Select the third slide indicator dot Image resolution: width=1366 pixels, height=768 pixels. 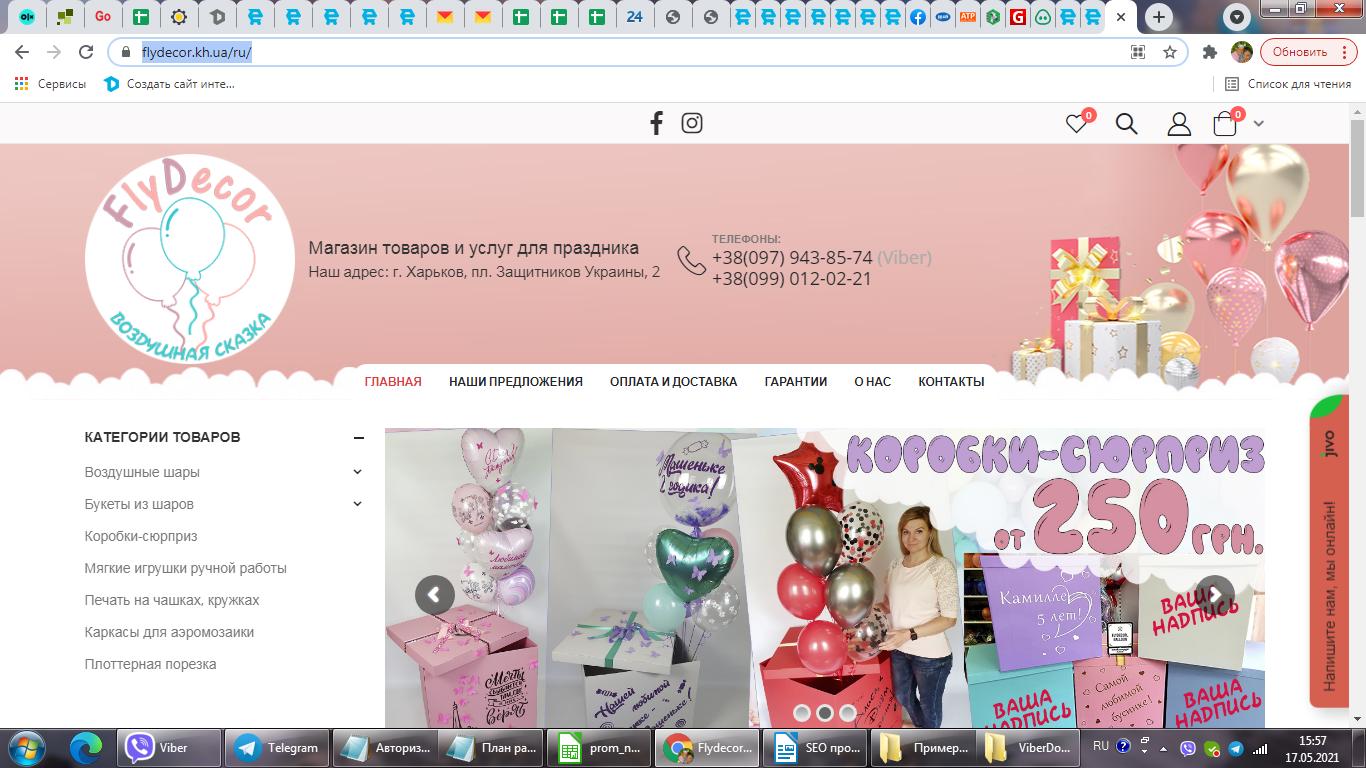click(848, 713)
